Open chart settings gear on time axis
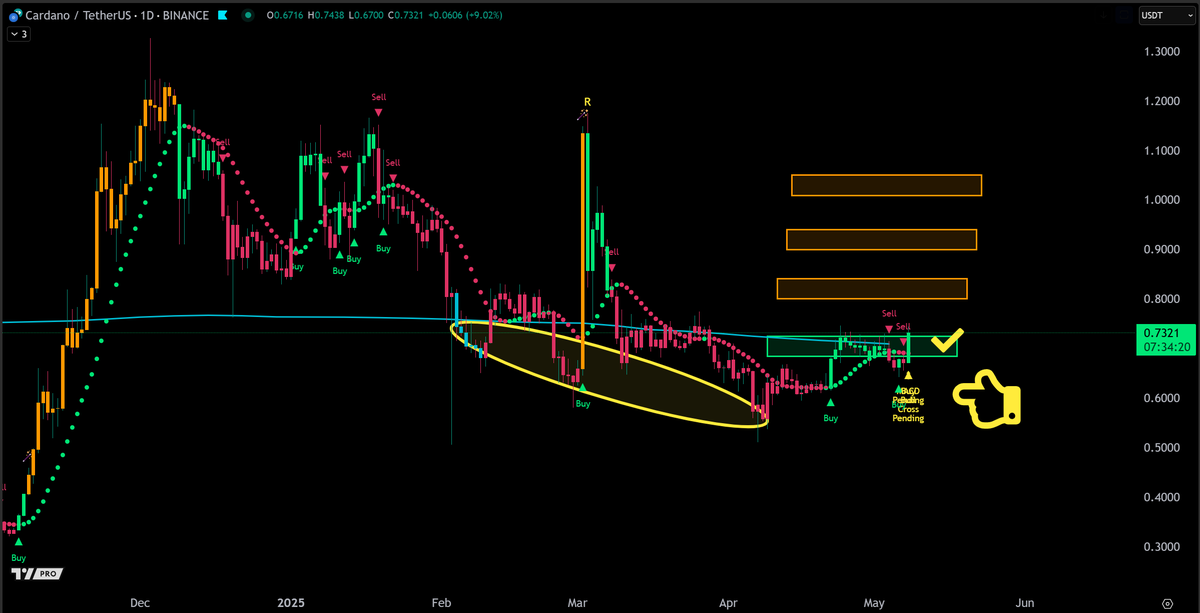 (1166, 604)
